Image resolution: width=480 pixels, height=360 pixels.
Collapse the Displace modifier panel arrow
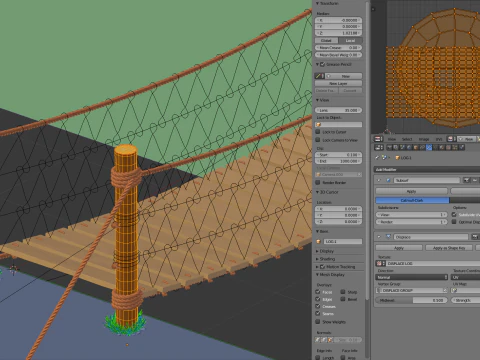379,237
